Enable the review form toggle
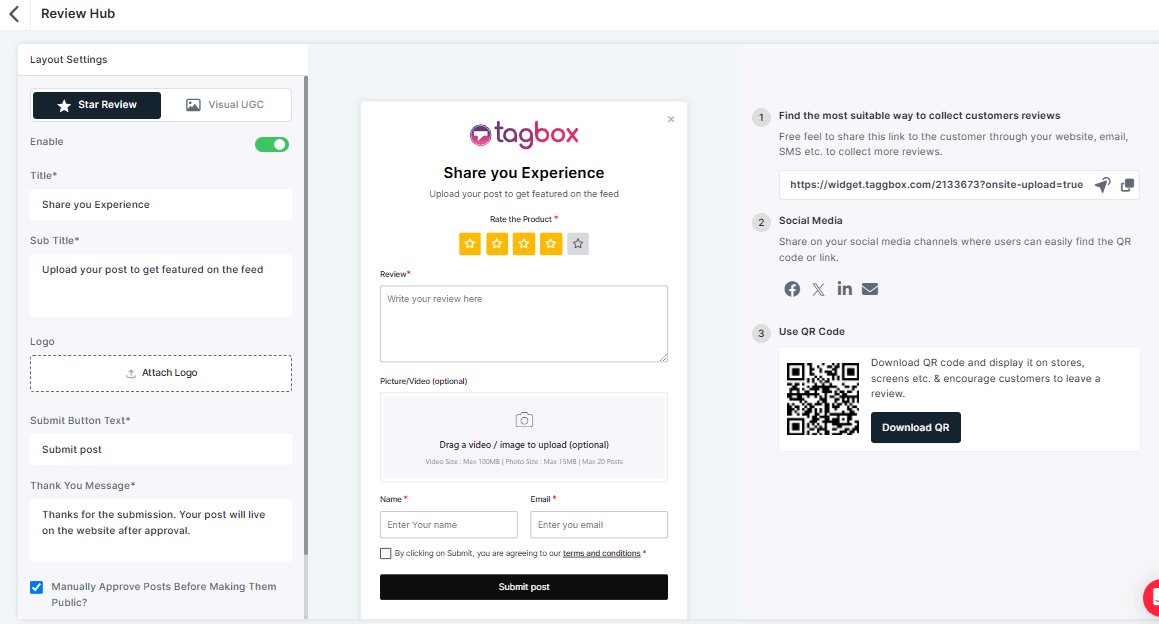This screenshot has width=1159, height=624. tap(271, 144)
